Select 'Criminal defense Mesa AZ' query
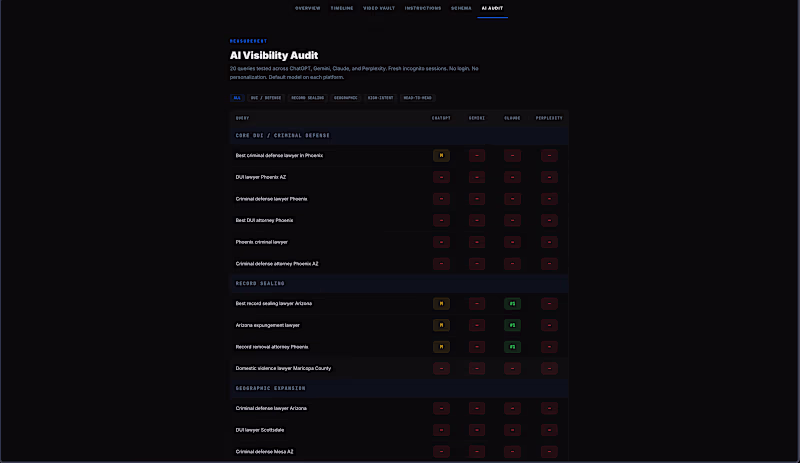This screenshot has width=800, height=463. tap(264, 452)
